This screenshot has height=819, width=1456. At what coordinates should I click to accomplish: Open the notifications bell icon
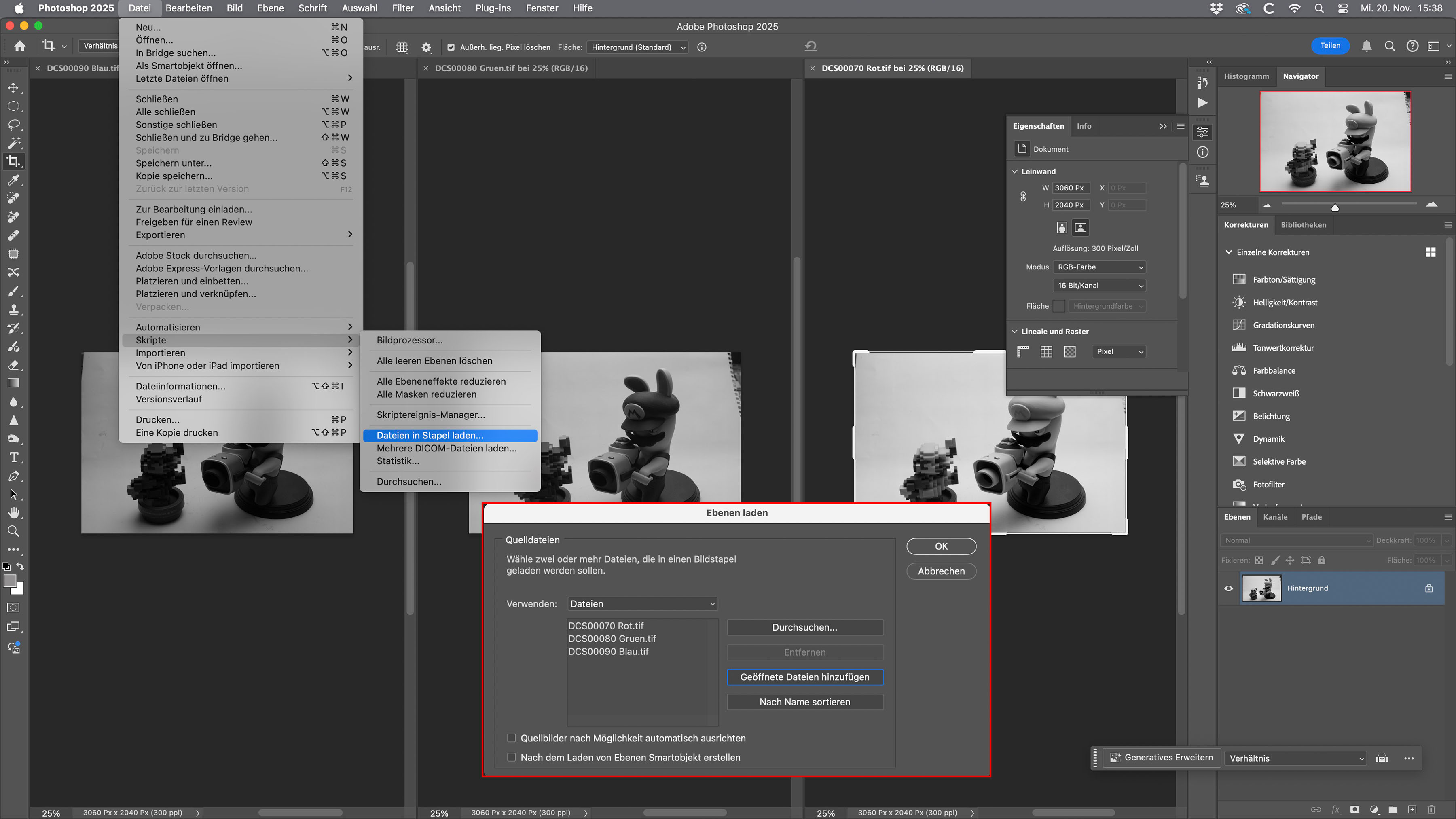click(x=1366, y=47)
